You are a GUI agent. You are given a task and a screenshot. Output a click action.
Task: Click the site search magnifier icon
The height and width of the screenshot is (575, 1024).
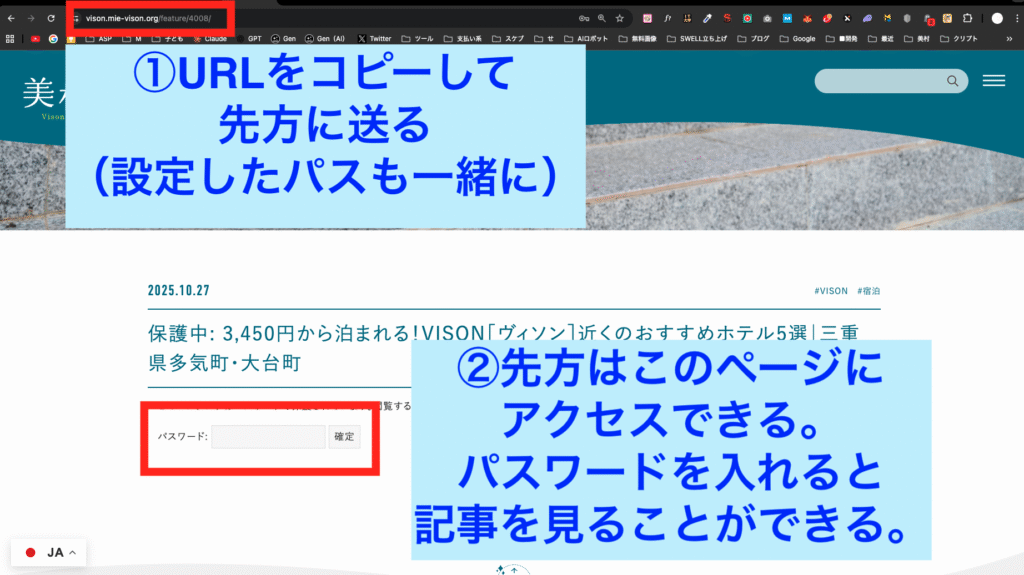(x=953, y=81)
